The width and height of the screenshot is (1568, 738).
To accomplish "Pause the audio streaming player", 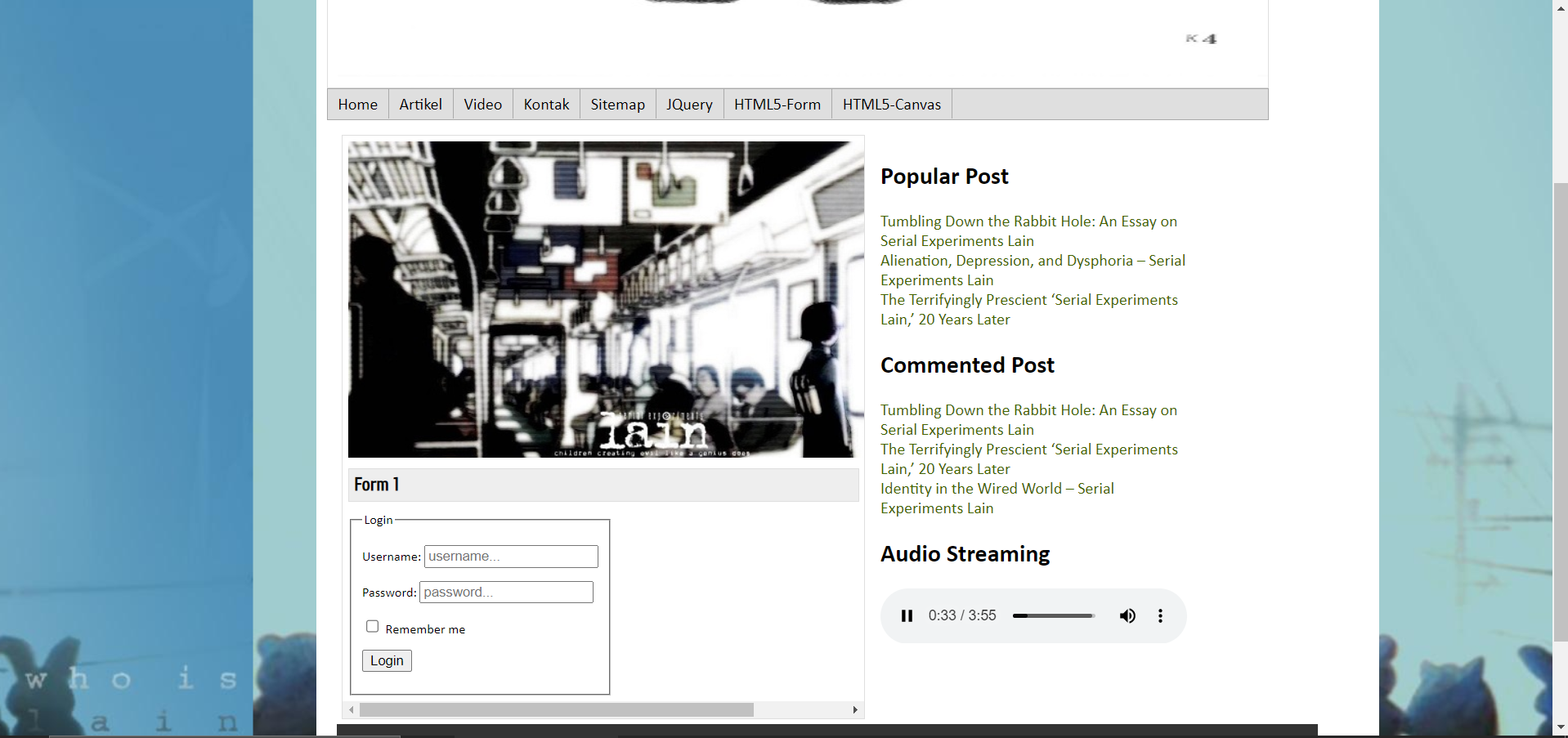I will (x=907, y=615).
